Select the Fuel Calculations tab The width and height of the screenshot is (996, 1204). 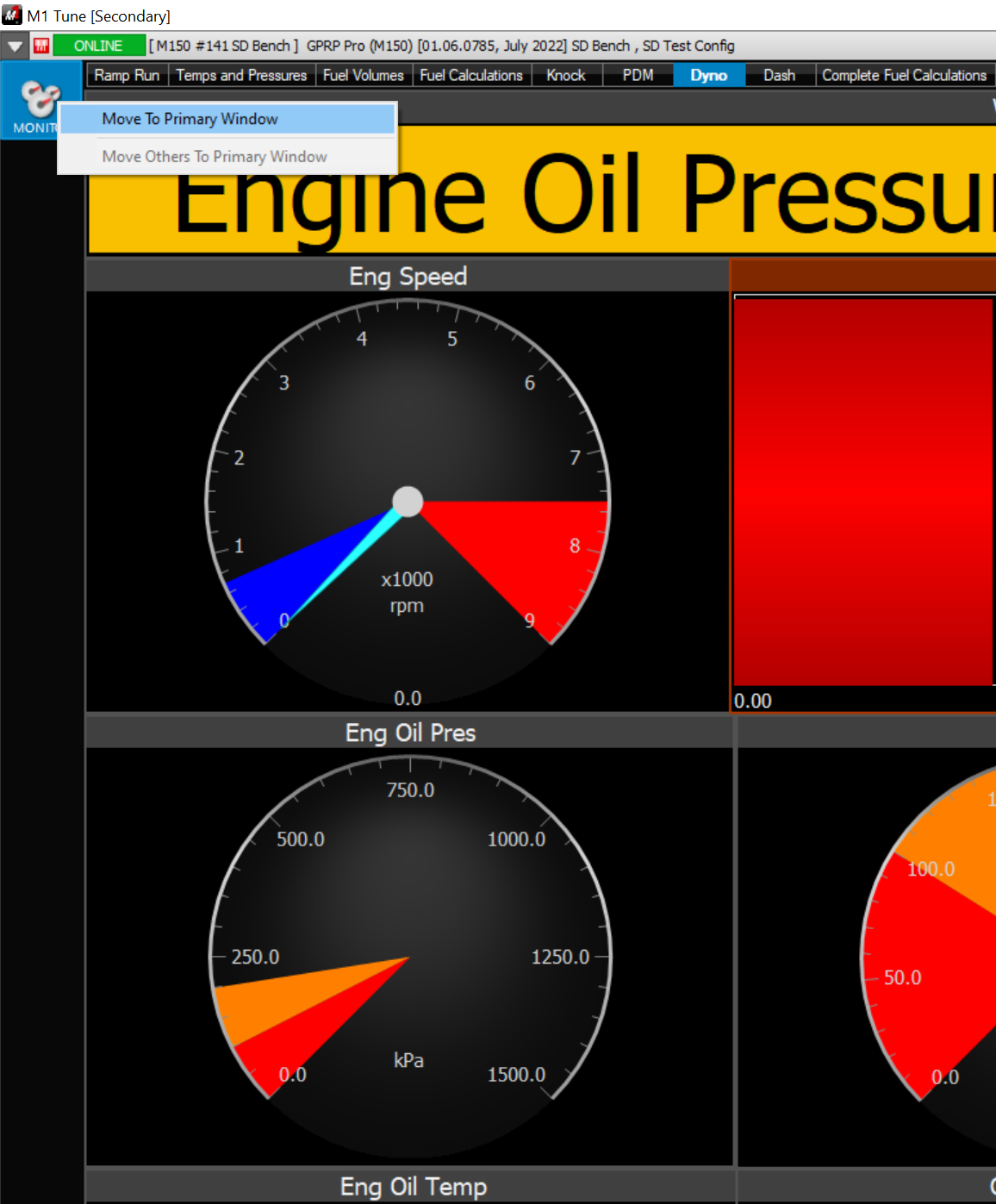[x=471, y=76]
